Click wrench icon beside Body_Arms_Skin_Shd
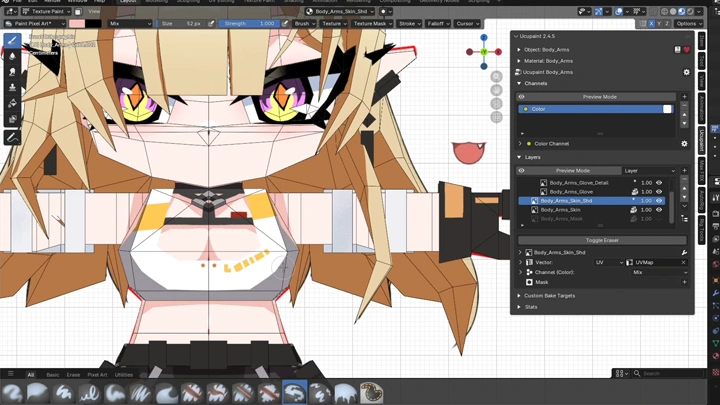 coord(684,253)
